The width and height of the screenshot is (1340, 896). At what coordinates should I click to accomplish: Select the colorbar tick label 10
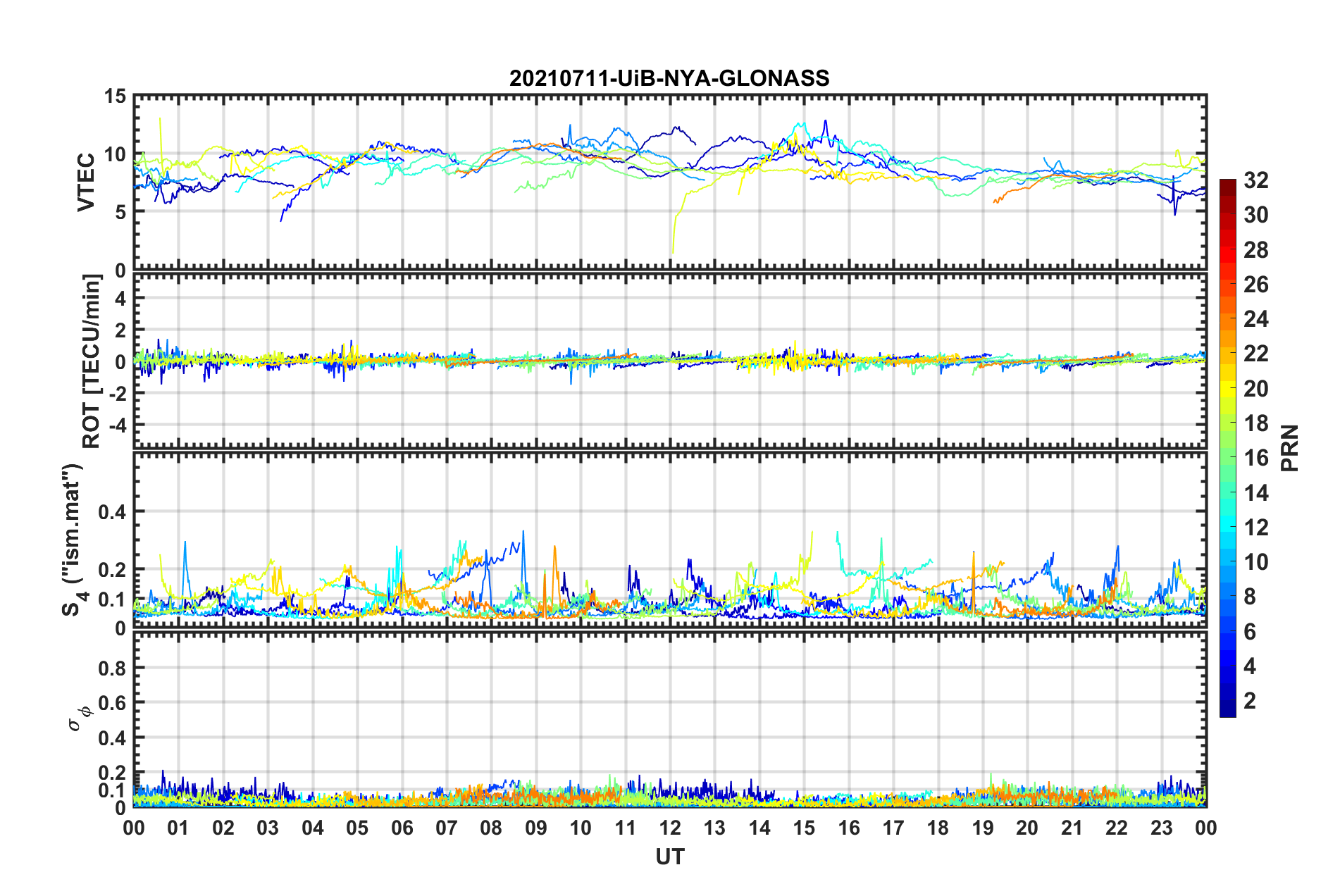pyautogui.click(x=1255, y=562)
